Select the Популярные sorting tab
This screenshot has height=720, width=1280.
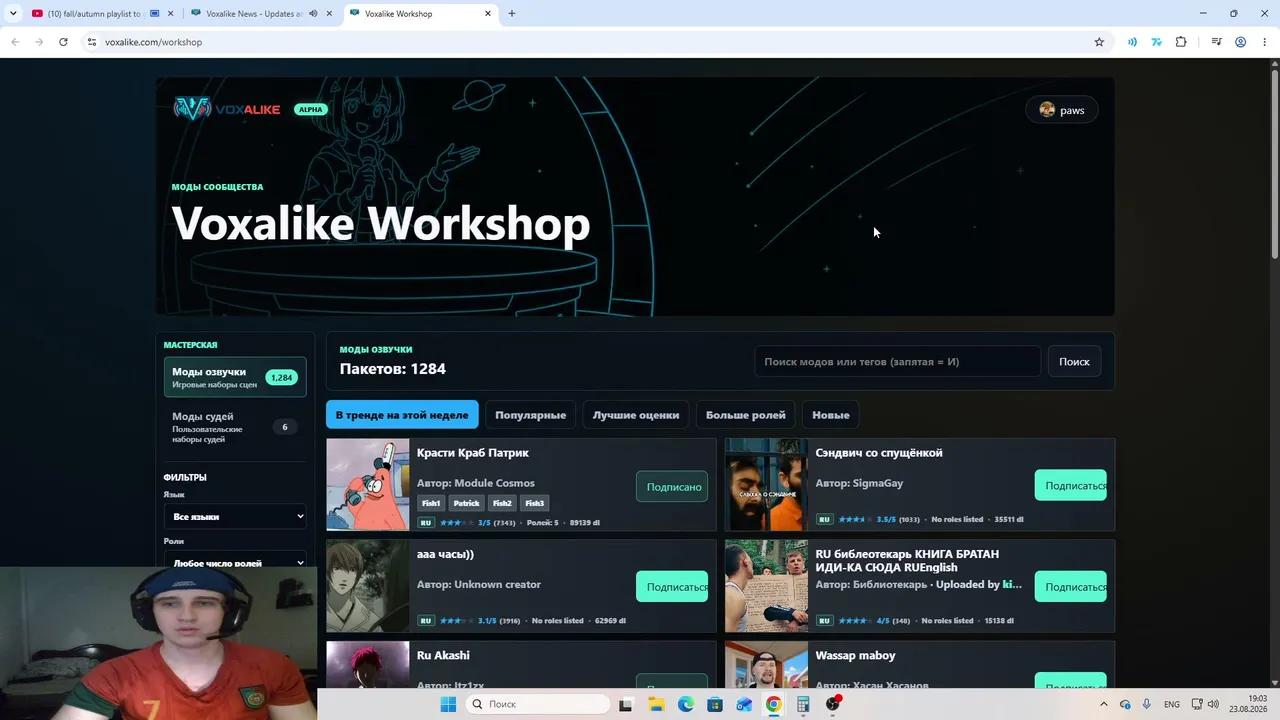530,415
